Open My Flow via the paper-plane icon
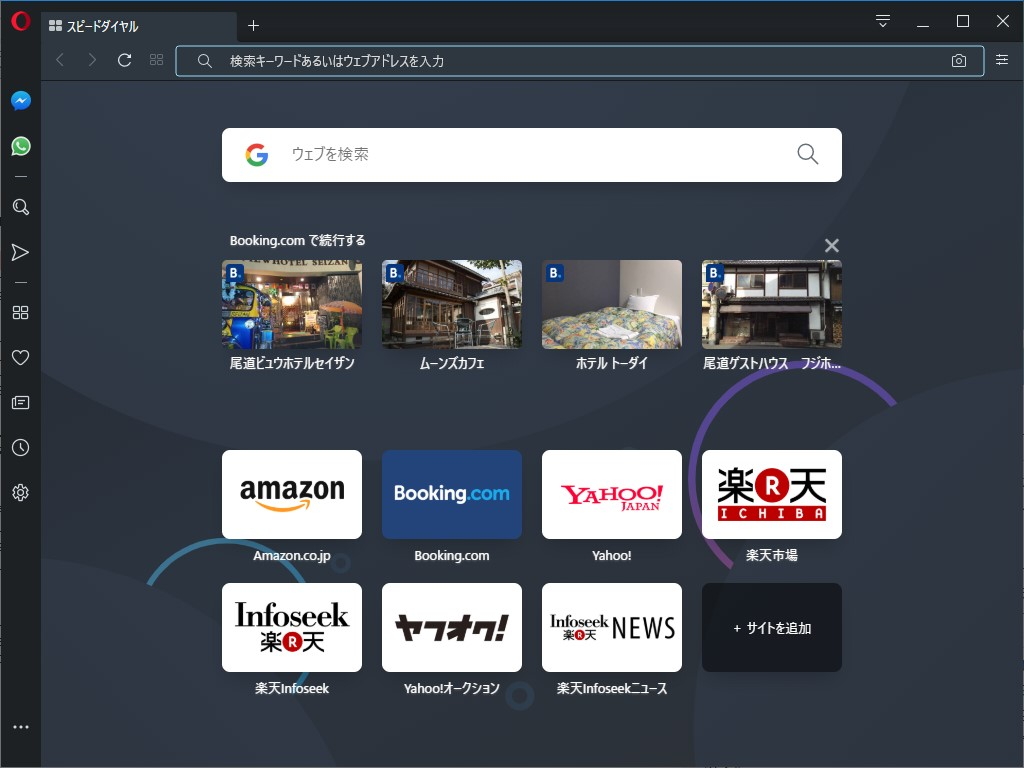 (x=20, y=252)
